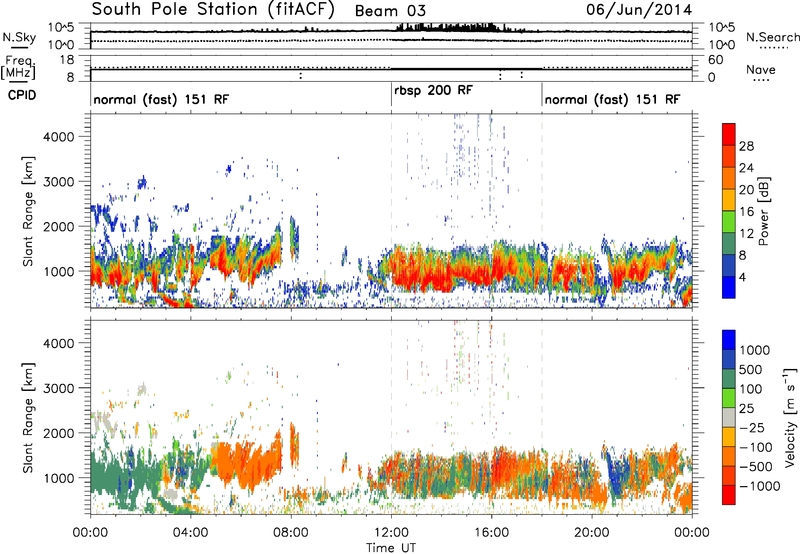Select the 'normal (fast) 151 RF' segment after 18:00
Screen dimensions: 800x554
pyautogui.click(x=612, y=99)
